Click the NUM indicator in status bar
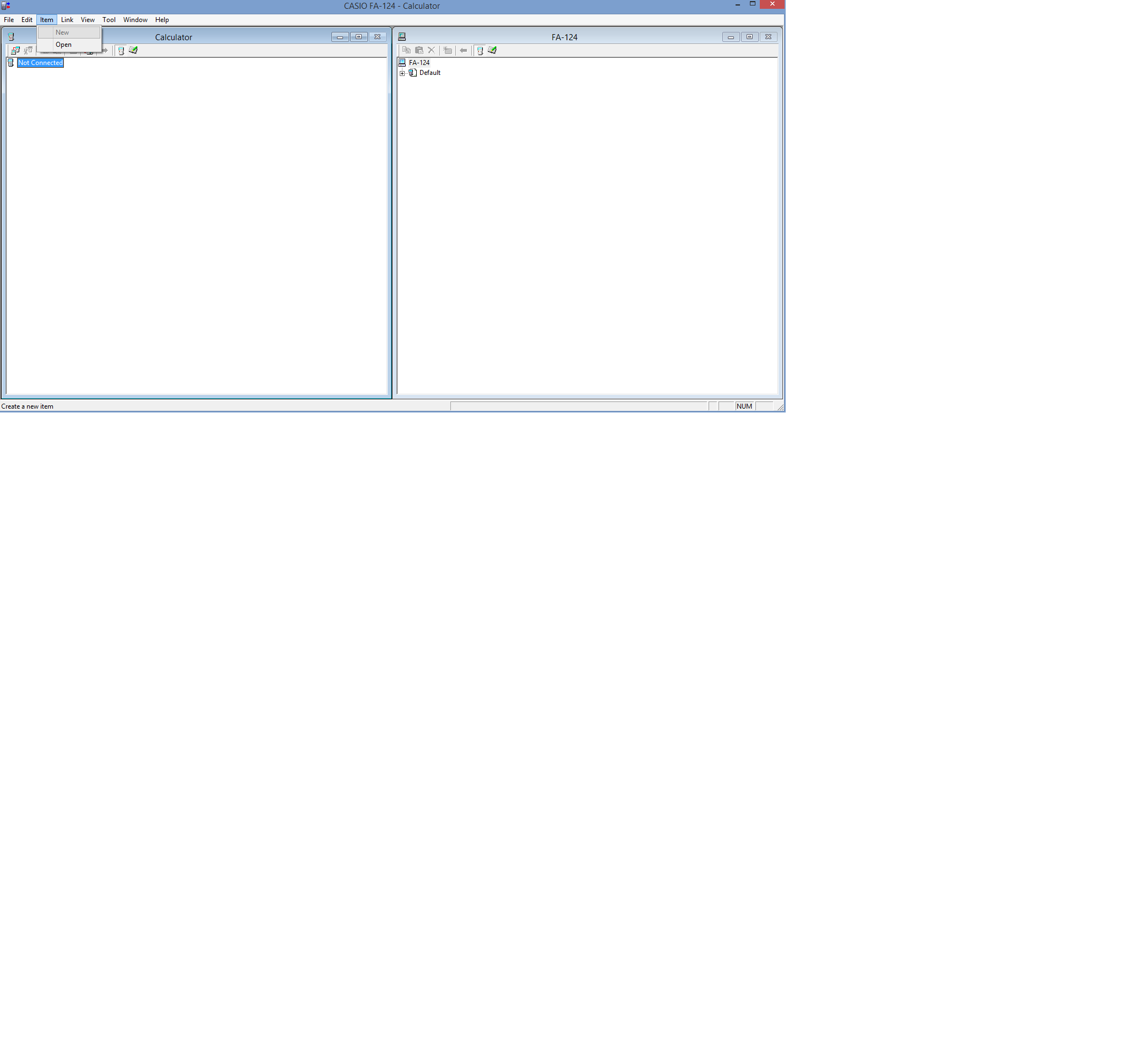Viewport: 1132px width, 1064px height. pyautogui.click(x=745, y=406)
